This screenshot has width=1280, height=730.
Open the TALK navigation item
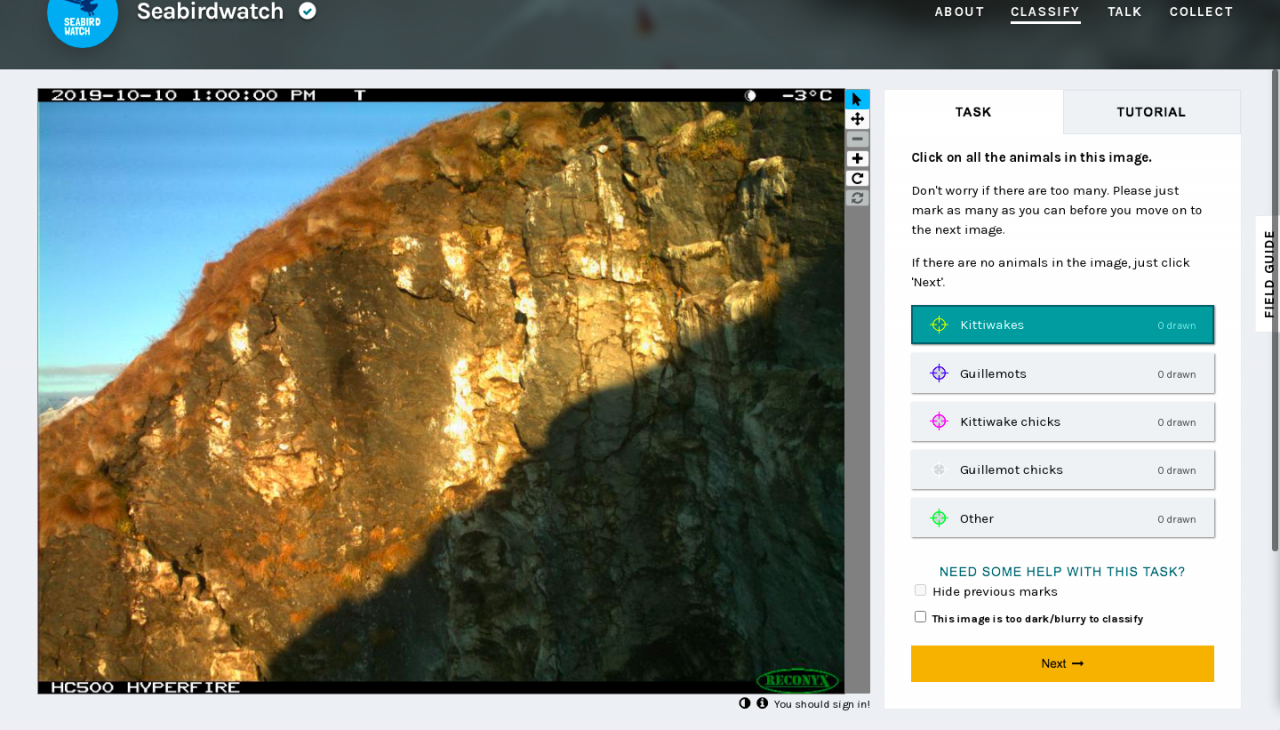pyautogui.click(x=1124, y=12)
